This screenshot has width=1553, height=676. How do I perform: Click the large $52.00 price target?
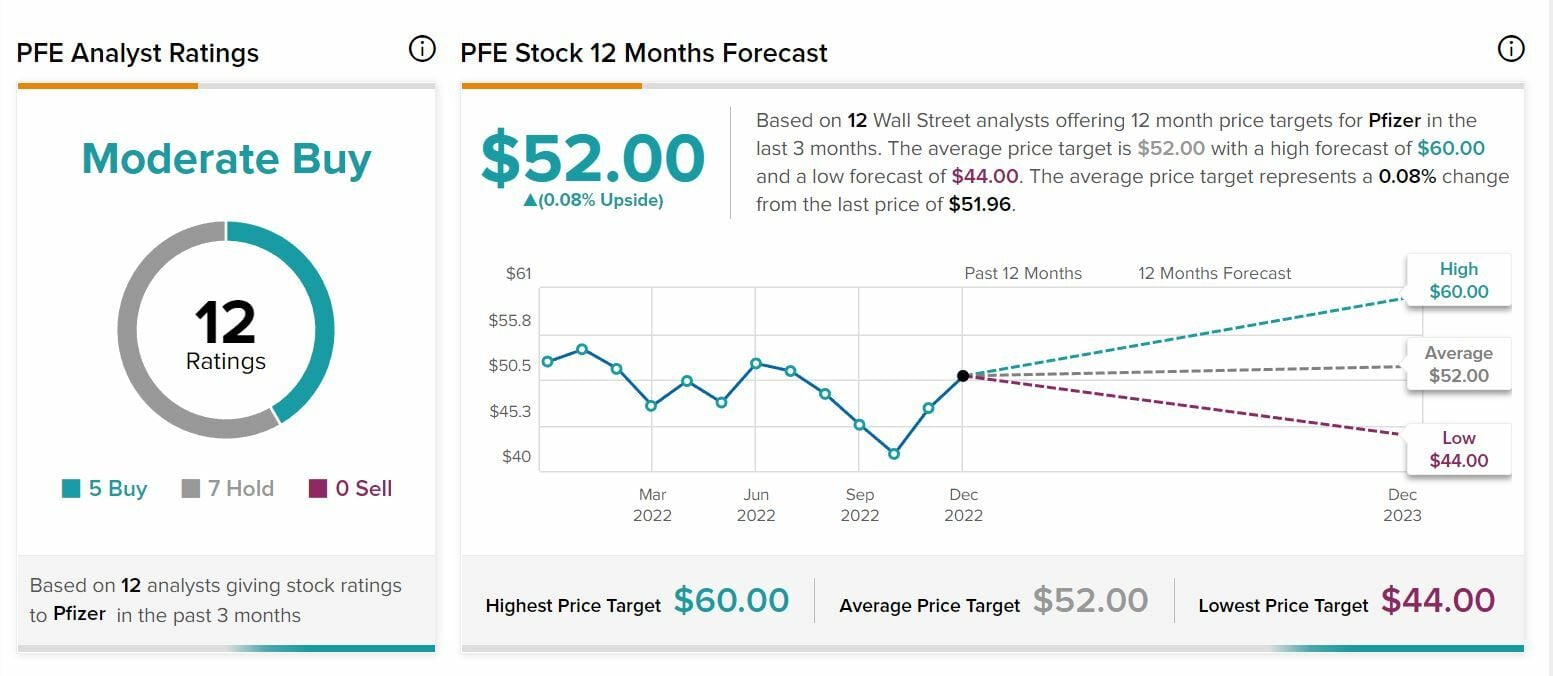(593, 158)
